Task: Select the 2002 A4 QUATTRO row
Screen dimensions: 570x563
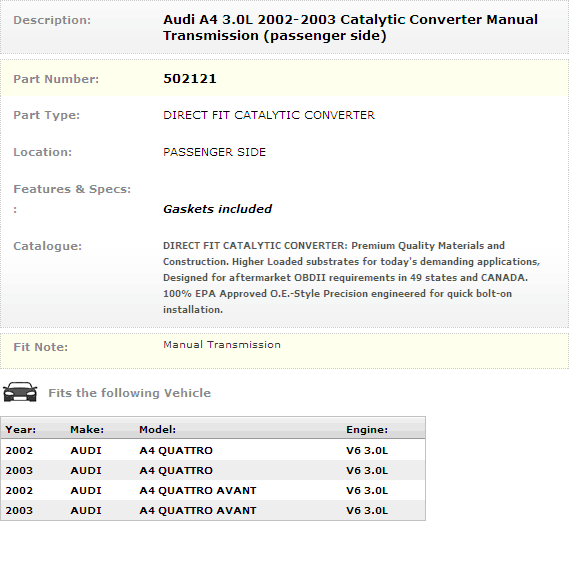Action: pyautogui.click(x=213, y=450)
